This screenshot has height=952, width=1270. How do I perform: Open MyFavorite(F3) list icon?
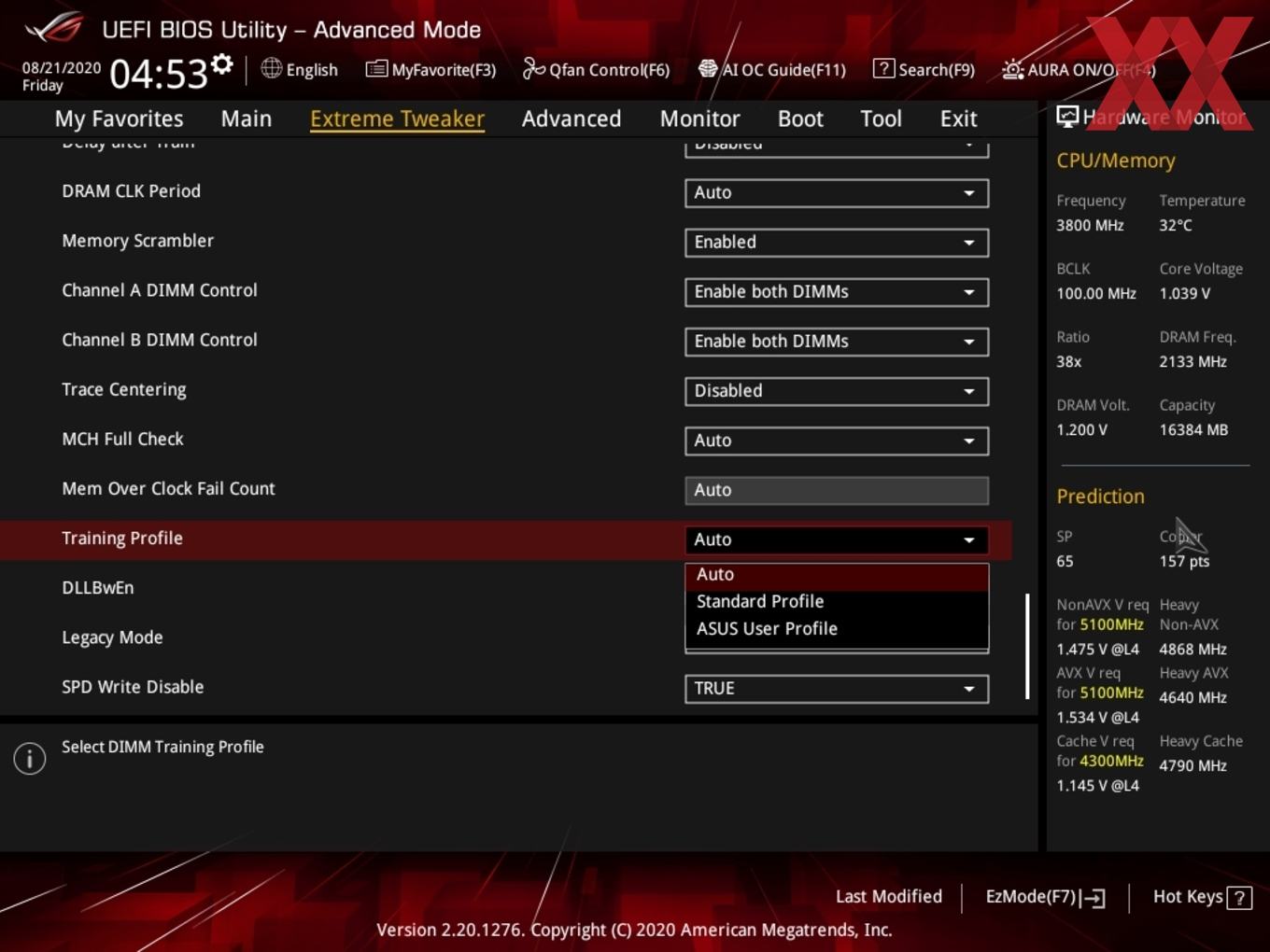pyautogui.click(x=376, y=69)
